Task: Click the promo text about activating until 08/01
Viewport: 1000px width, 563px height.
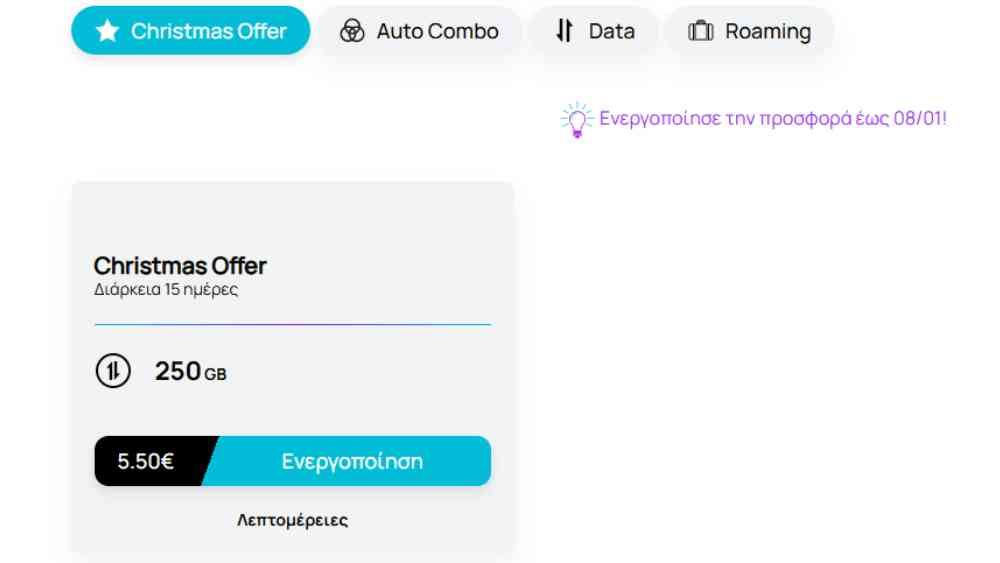Action: (x=773, y=119)
